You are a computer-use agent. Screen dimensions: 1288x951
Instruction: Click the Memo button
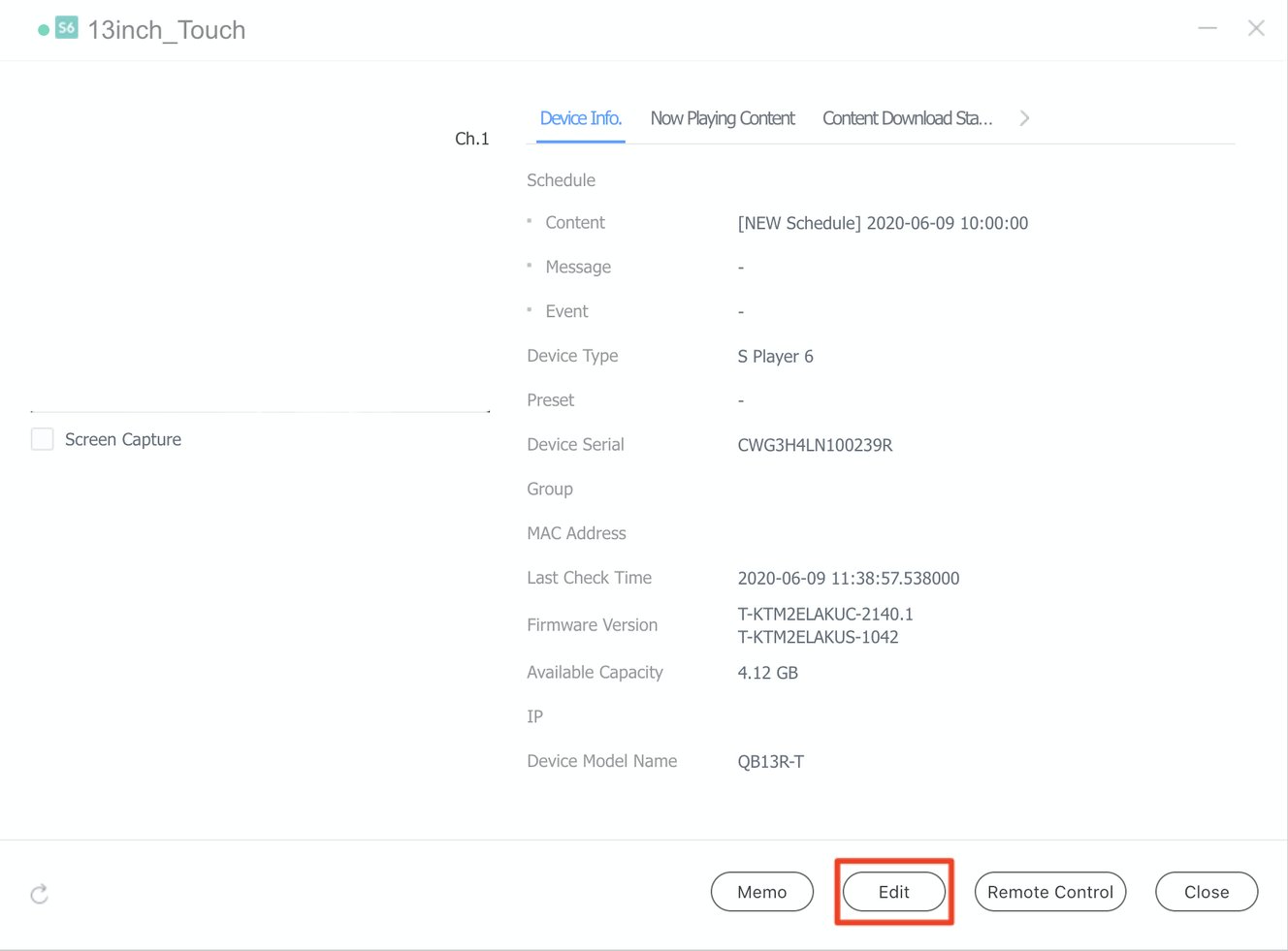pyautogui.click(x=762, y=891)
